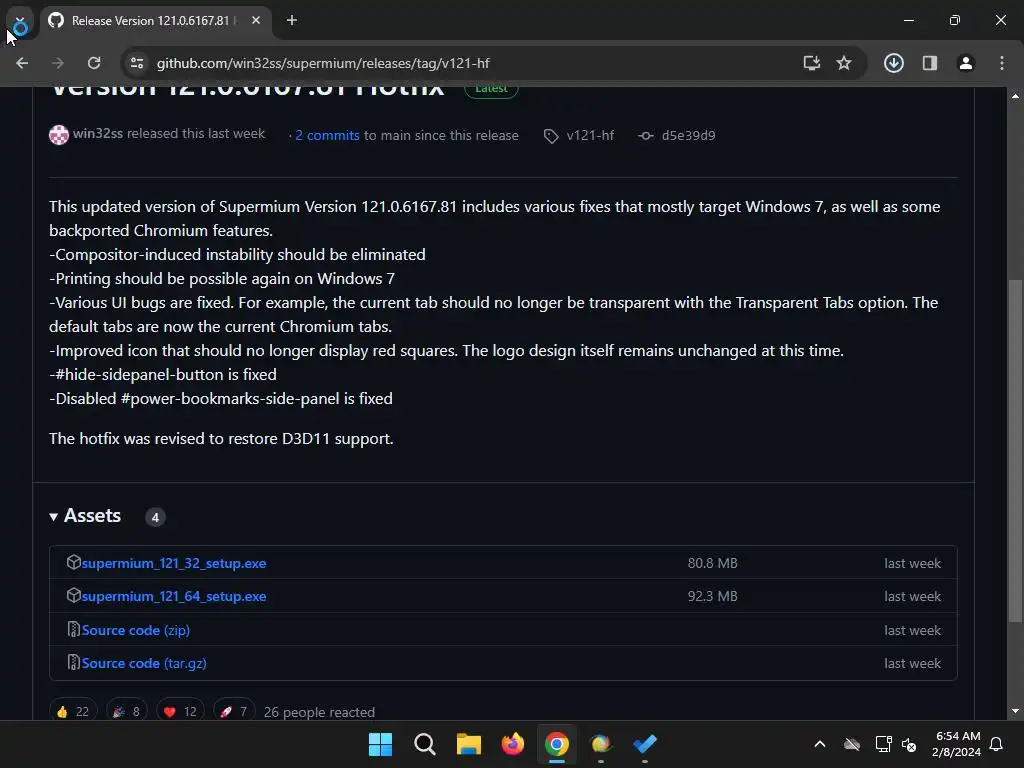Open the 2 commits link
The image size is (1024, 768).
click(327, 135)
